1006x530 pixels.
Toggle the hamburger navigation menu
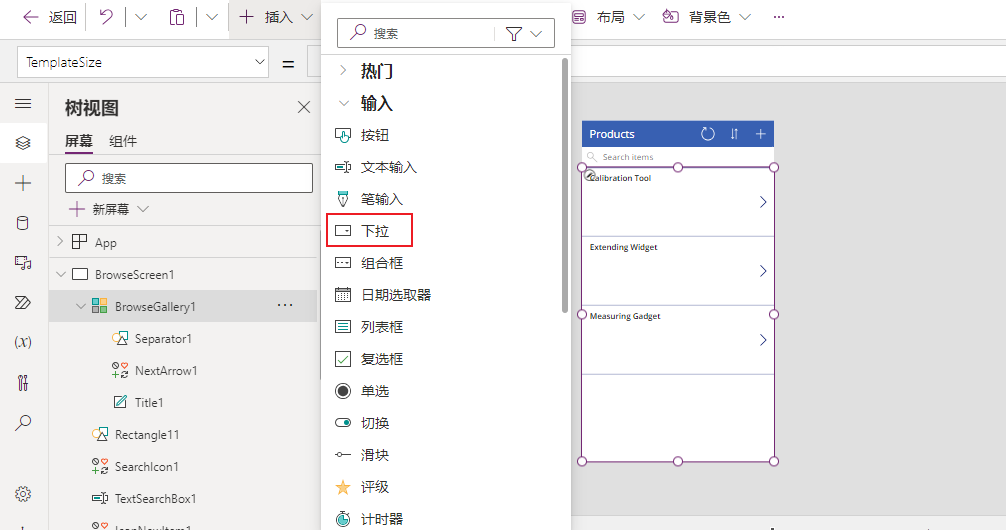[23, 103]
